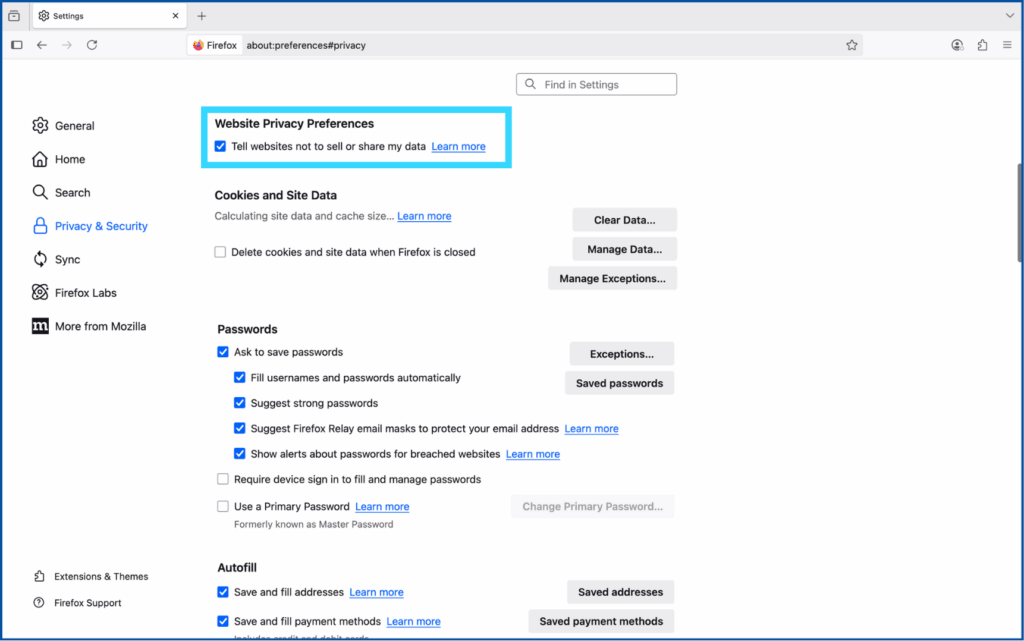Enable Delete cookies when Firefox is closed
This screenshot has width=1024, height=641.
point(220,252)
